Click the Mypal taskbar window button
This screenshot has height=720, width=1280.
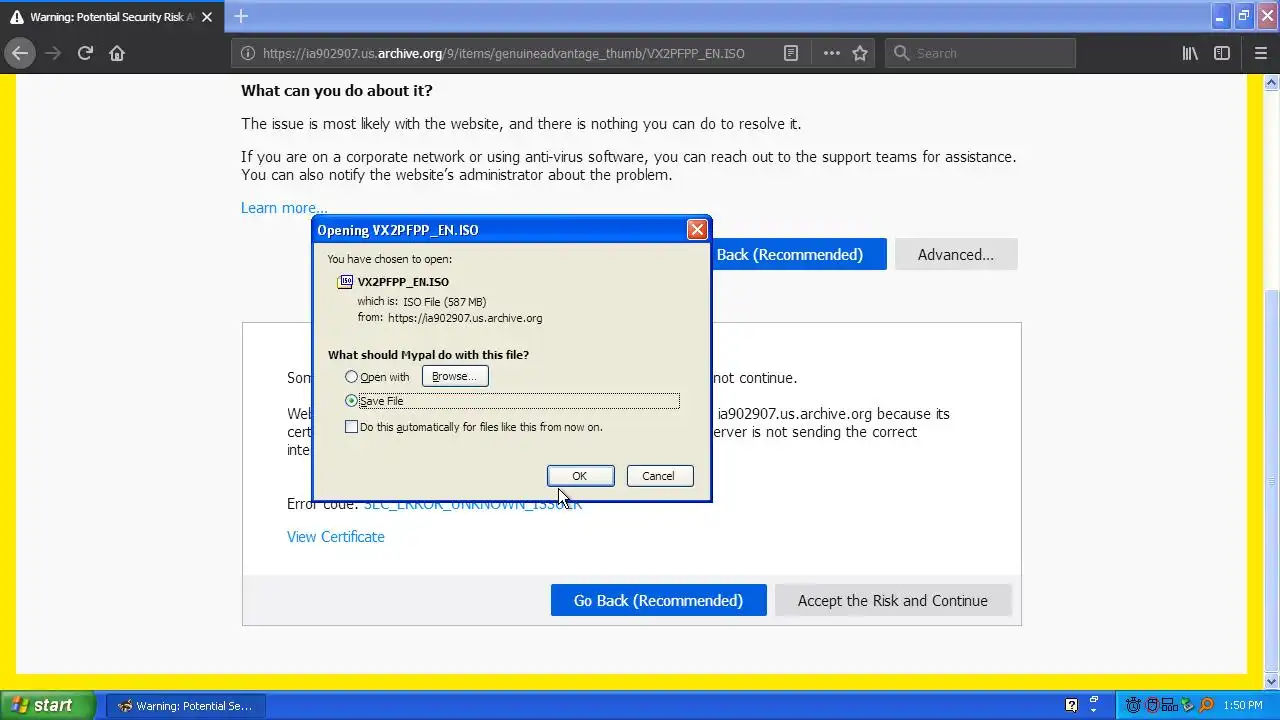tap(185, 706)
